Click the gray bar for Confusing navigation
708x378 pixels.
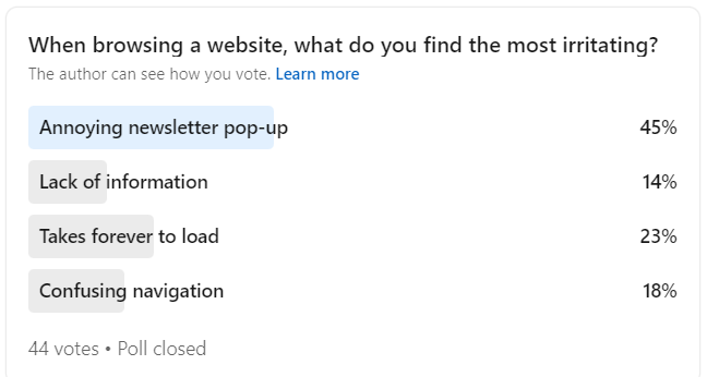tap(76, 291)
